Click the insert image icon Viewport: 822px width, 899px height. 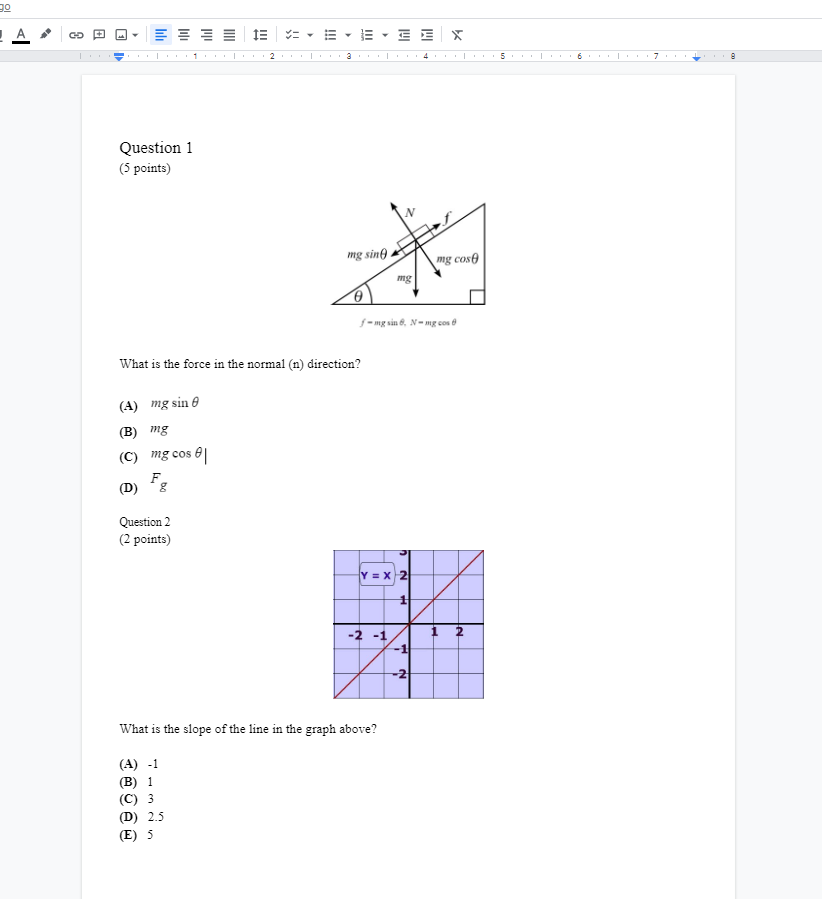click(x=121, y=35)
